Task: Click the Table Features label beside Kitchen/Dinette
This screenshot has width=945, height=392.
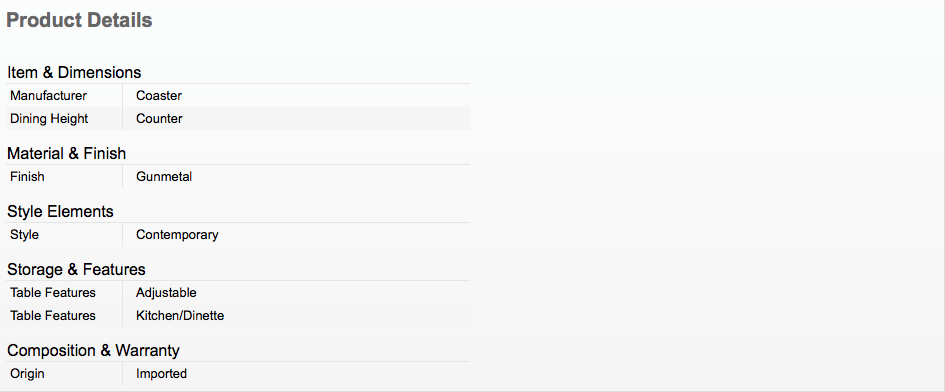Action: click(x=52, y=315)
